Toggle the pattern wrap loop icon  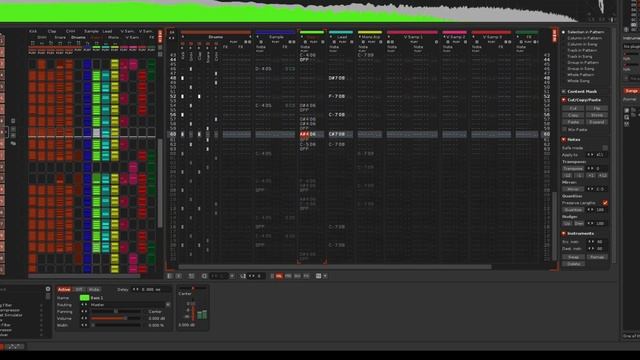point(204,276)
